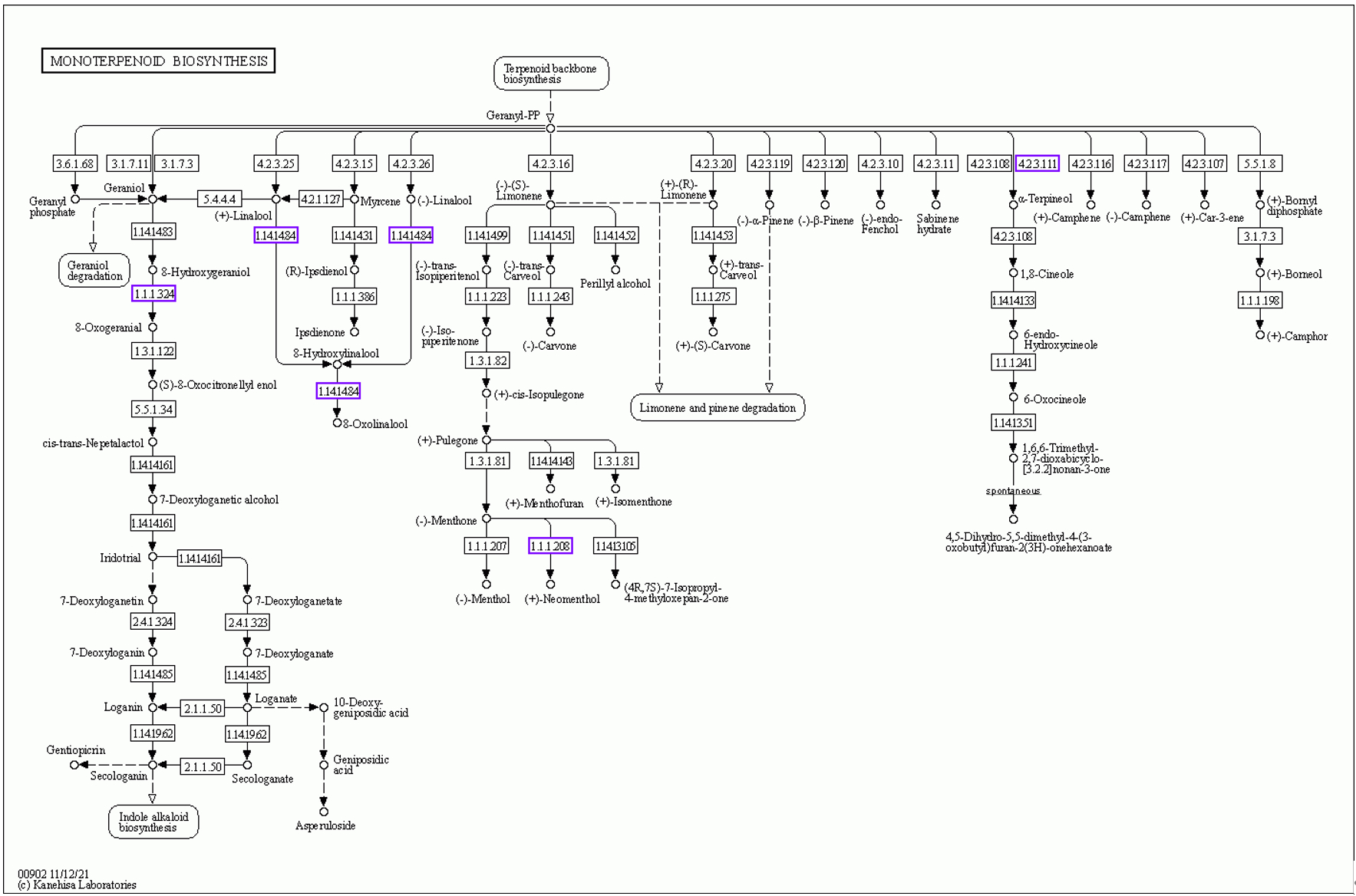This screenshot has width=1356, height=896.
Task: Click the MONOTERPENOID BIOSYNTHESIS title box
Action: (x=158, y=61)
